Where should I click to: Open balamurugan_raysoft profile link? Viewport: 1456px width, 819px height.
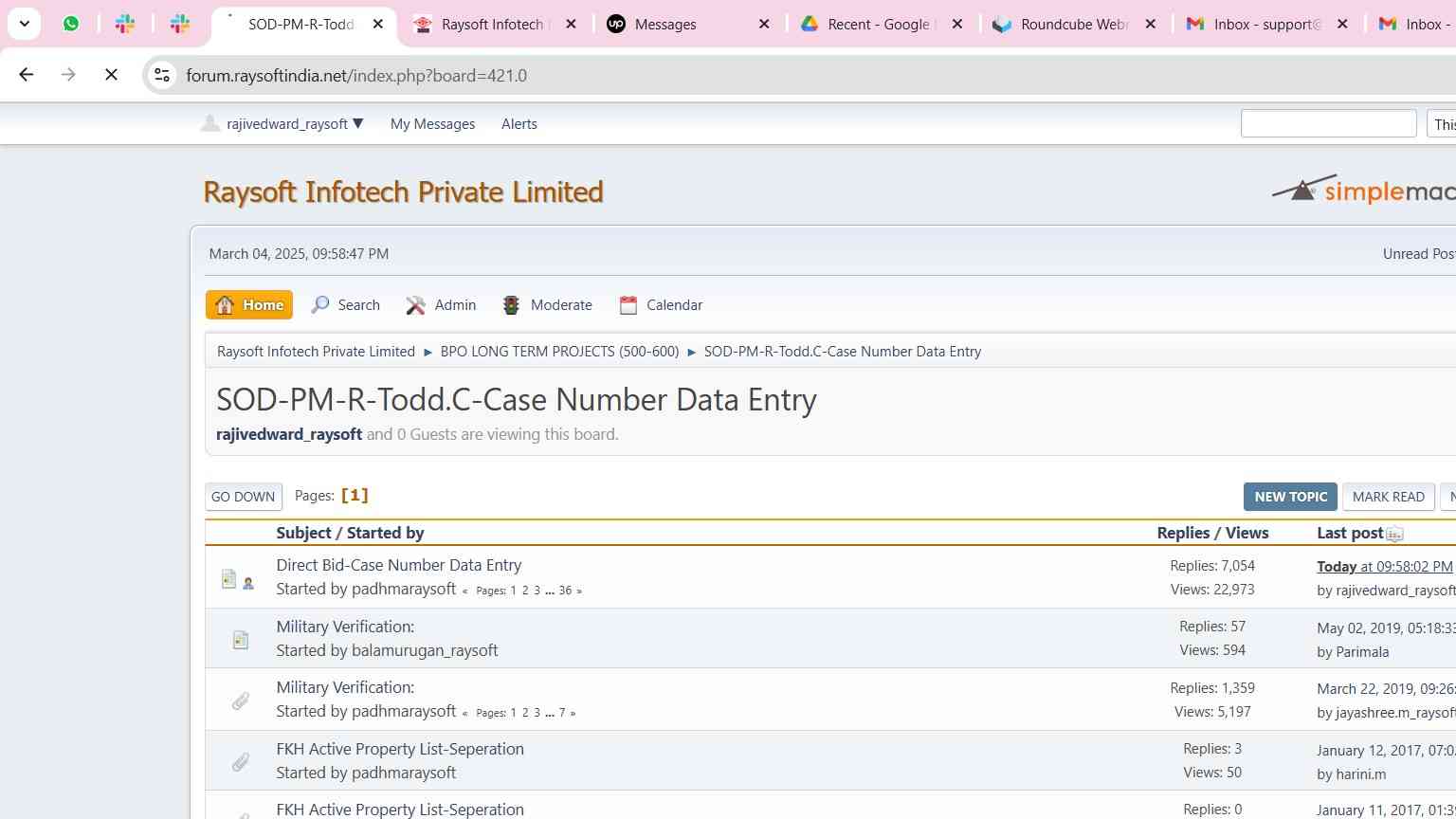(x=425, y=650)
